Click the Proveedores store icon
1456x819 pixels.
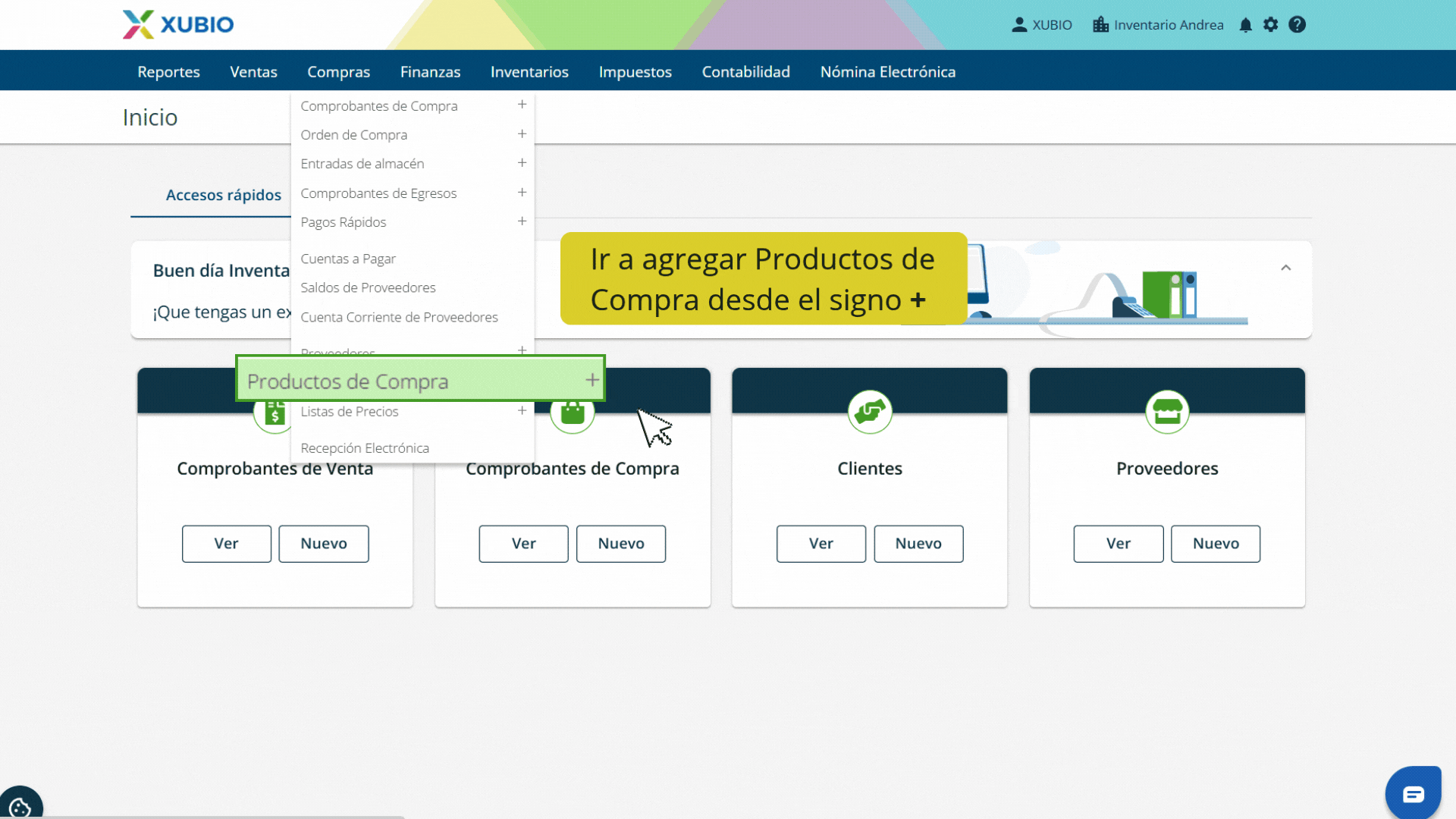tap(1167, 412)
